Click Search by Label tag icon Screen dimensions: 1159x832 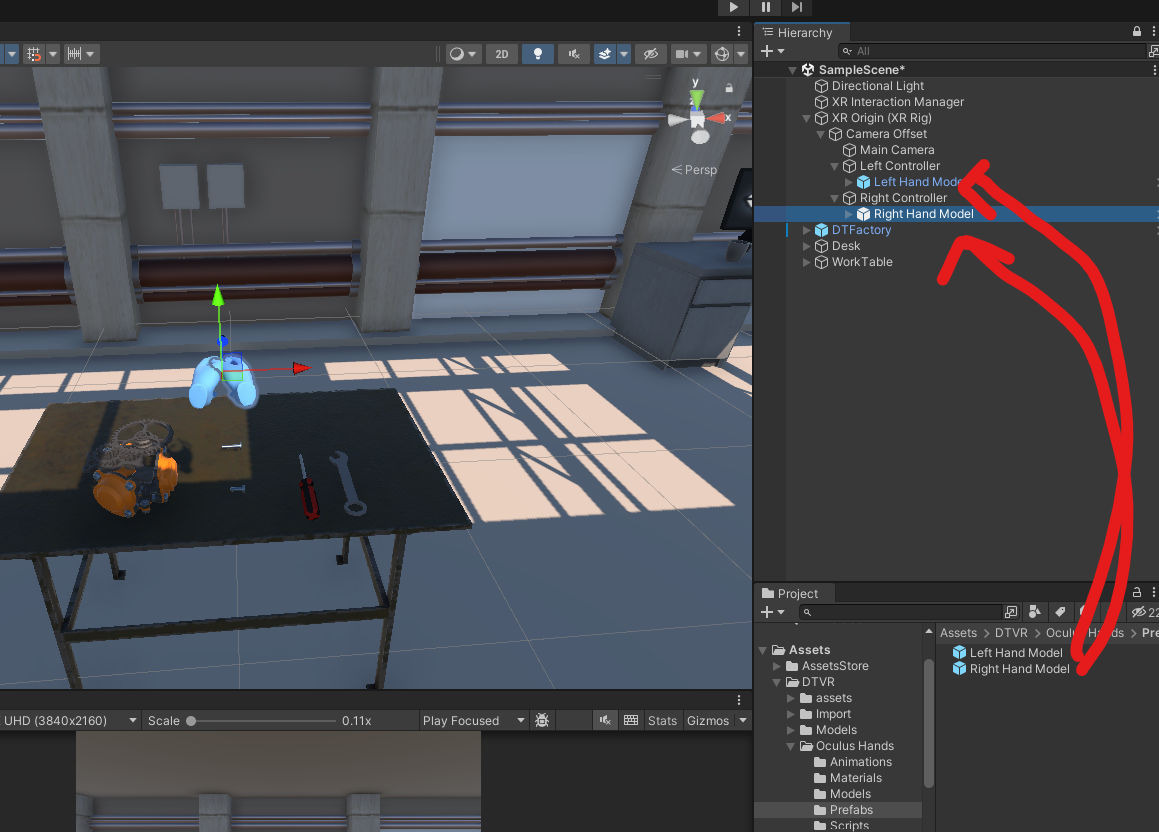coord(1060,612)
